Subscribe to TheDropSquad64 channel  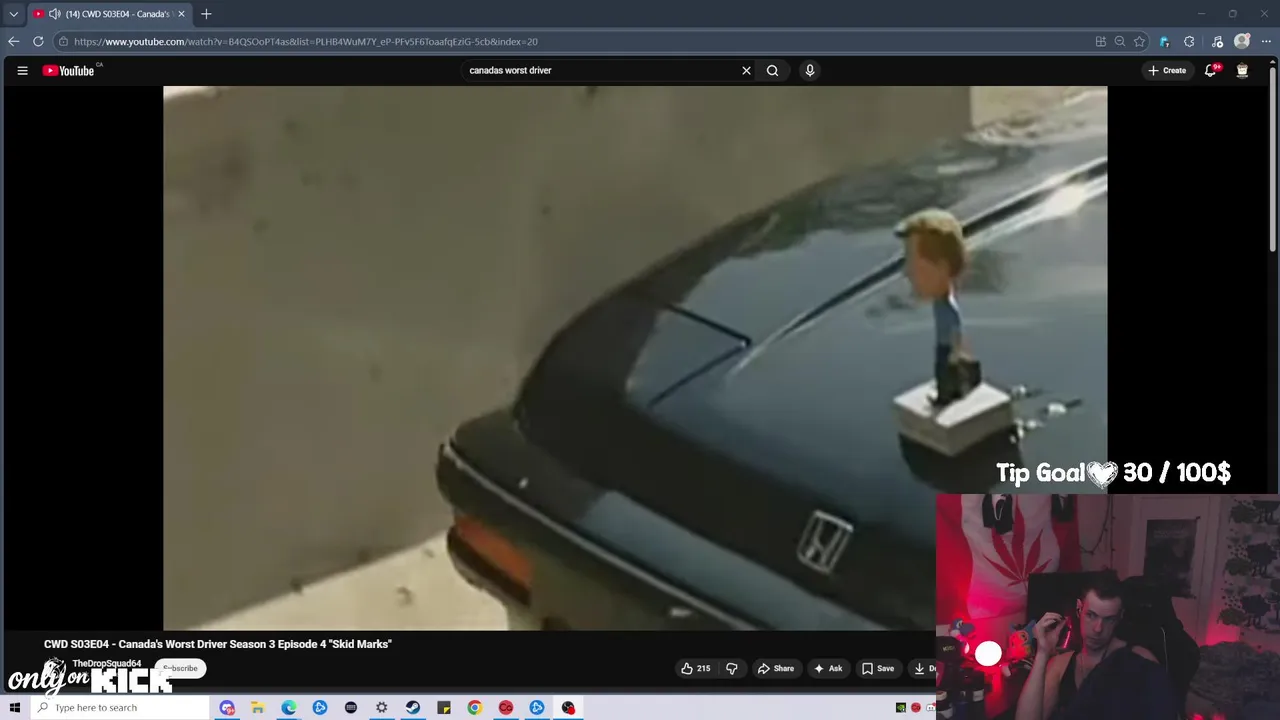click(x=181, y=668)
